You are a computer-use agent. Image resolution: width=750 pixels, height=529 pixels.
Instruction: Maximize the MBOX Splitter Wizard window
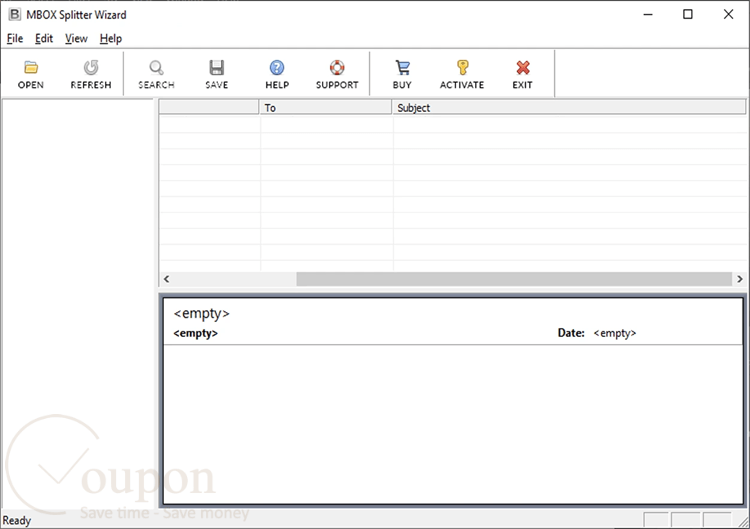688,14
